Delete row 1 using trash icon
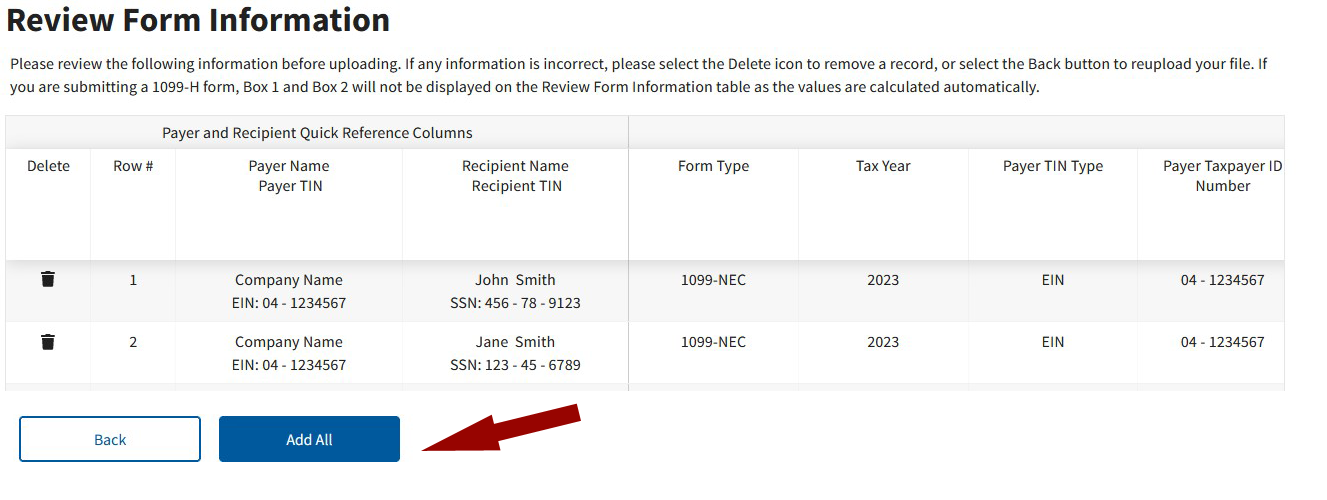The width and height of the screenshot is (1327, 500). (48, 279)
